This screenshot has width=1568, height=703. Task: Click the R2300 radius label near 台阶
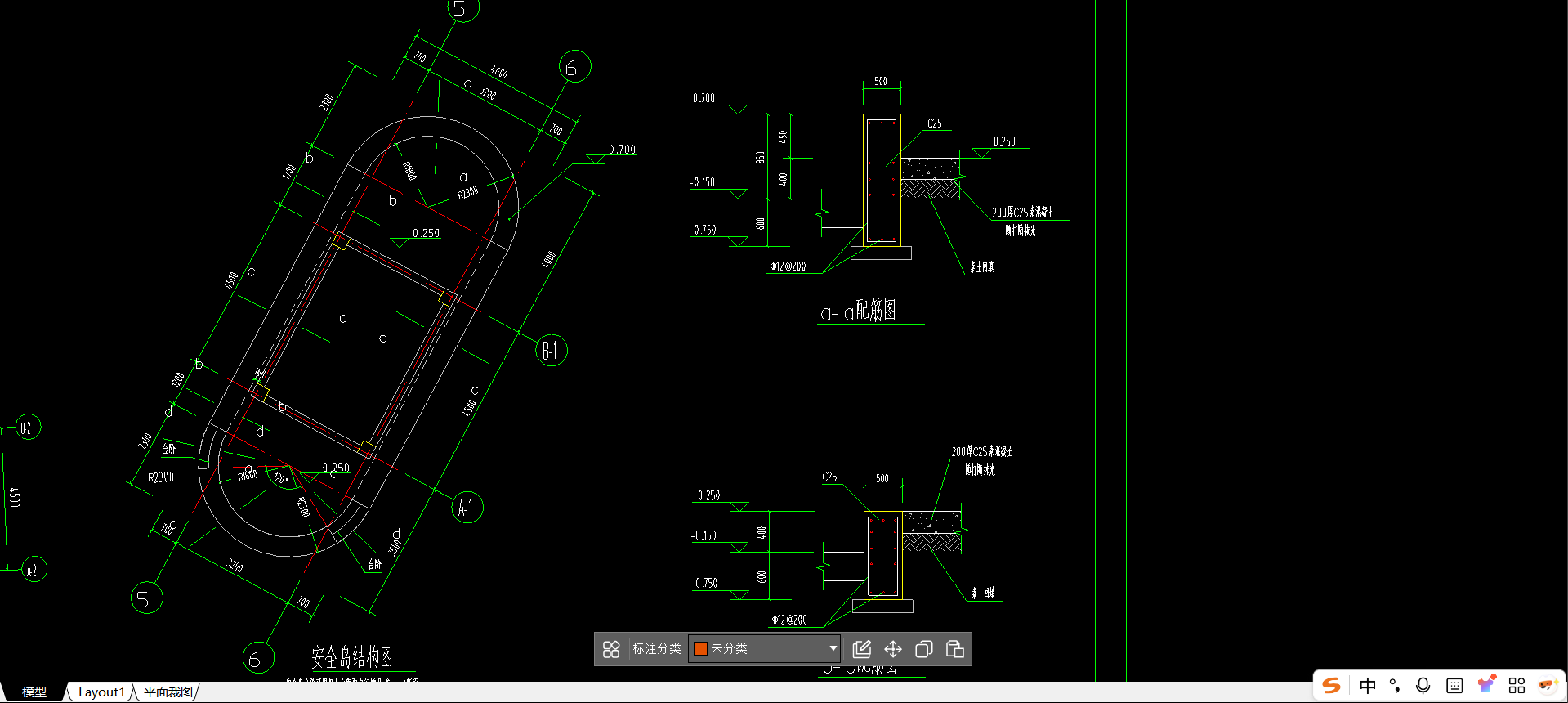coord(161,477)
